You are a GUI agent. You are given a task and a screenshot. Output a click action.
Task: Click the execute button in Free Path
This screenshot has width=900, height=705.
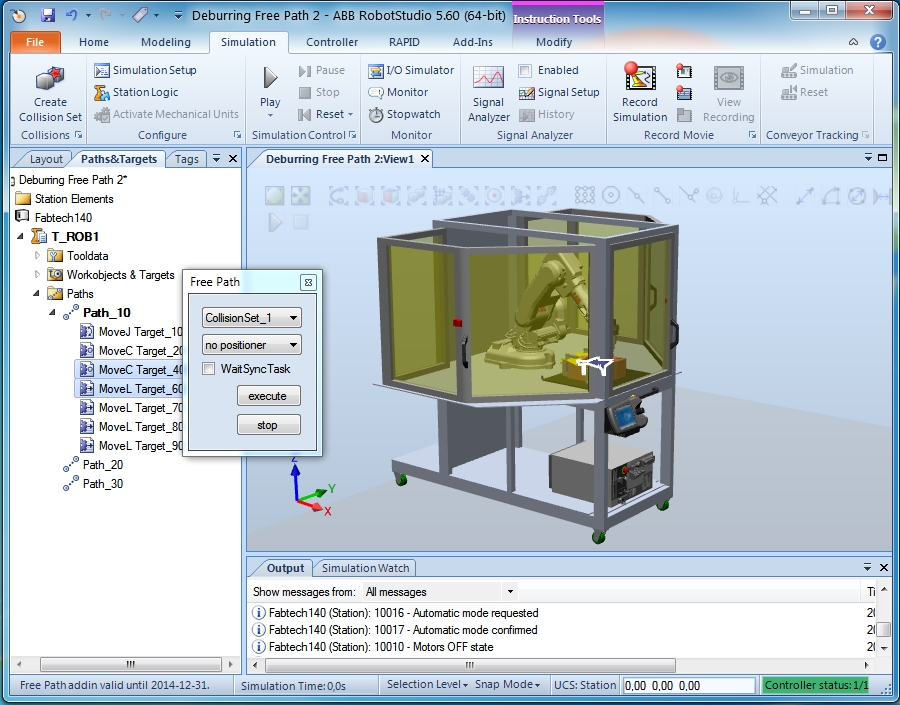coord(268,396)
